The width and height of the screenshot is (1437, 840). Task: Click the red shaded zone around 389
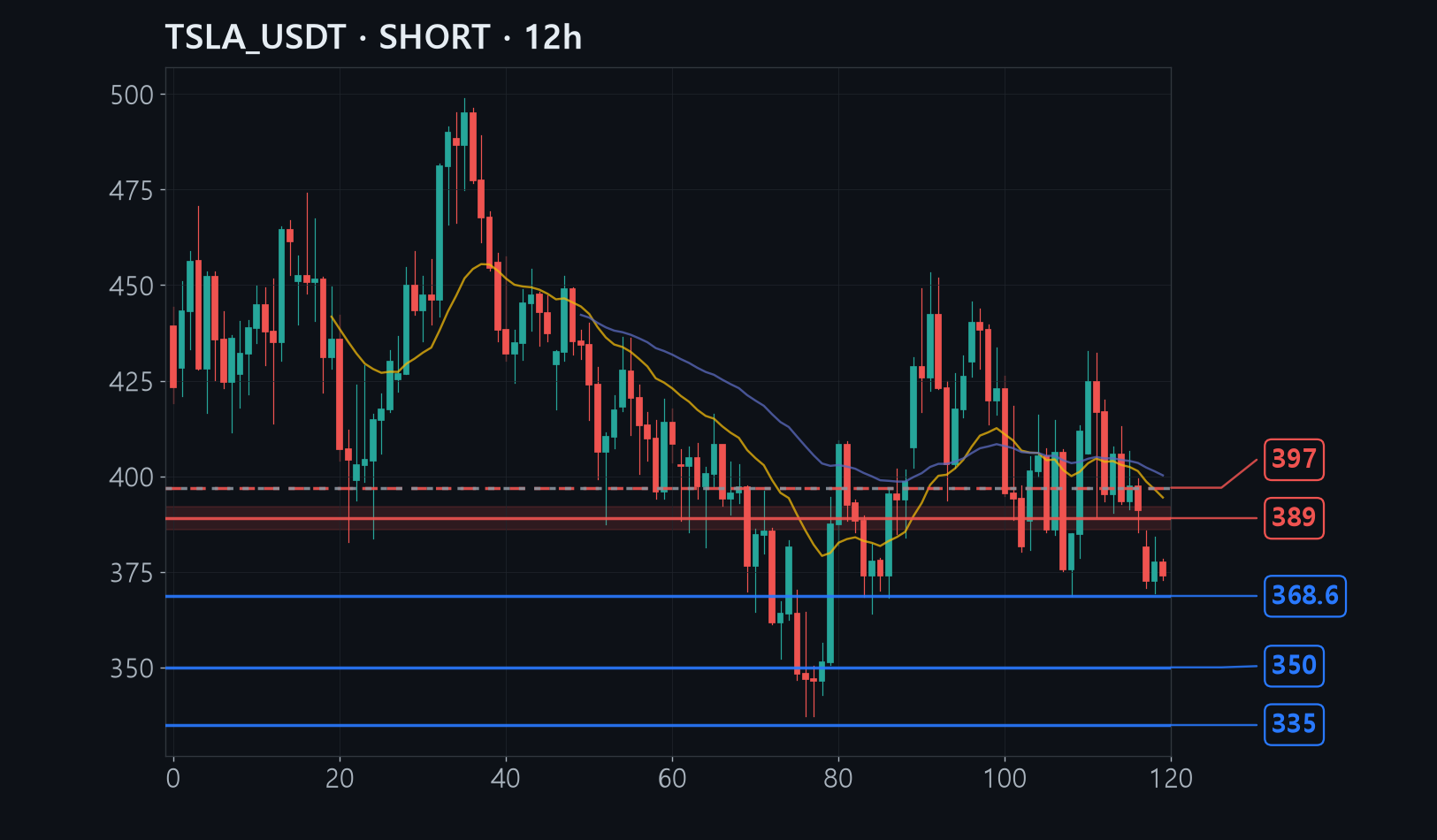pyautogui.click(x=668, y=518)
